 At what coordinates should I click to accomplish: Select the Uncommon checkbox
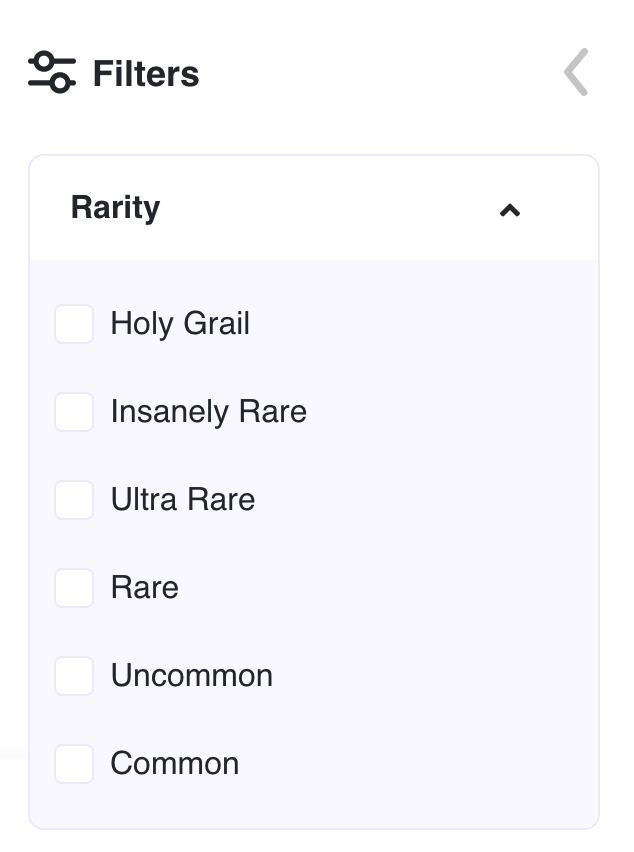[74, 676]
